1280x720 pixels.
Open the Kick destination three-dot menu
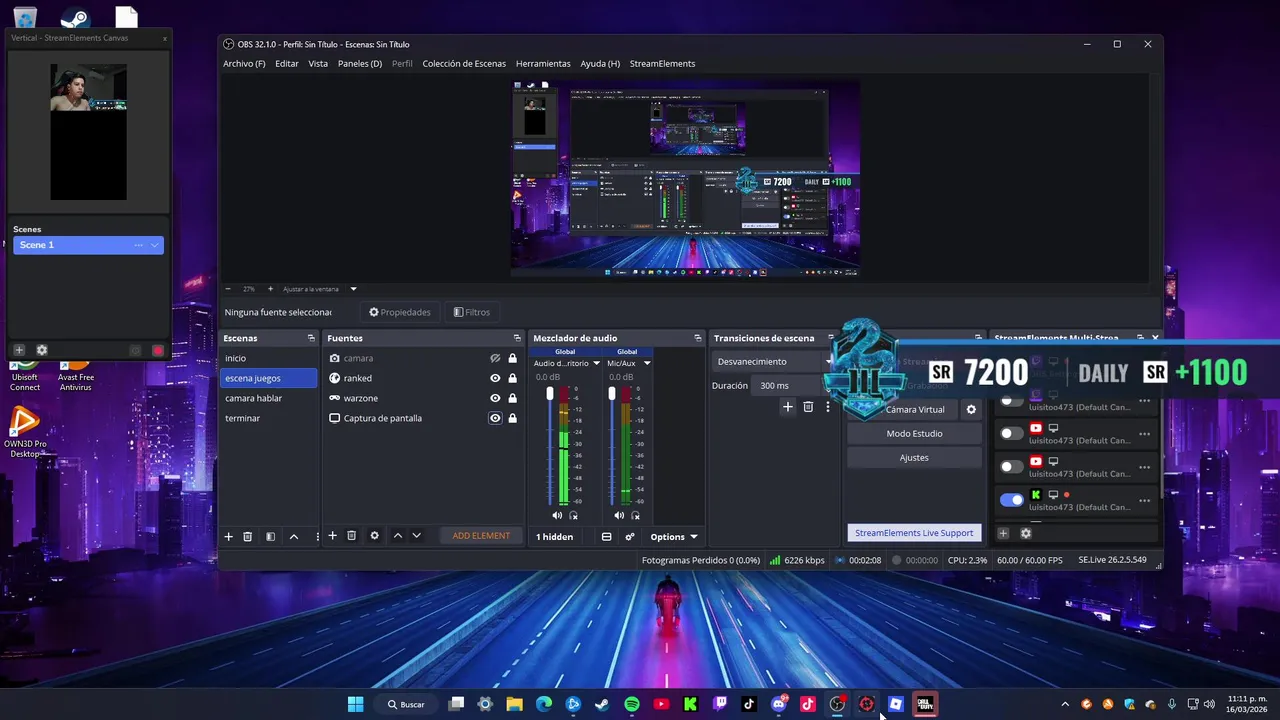tap(1144, 500)
